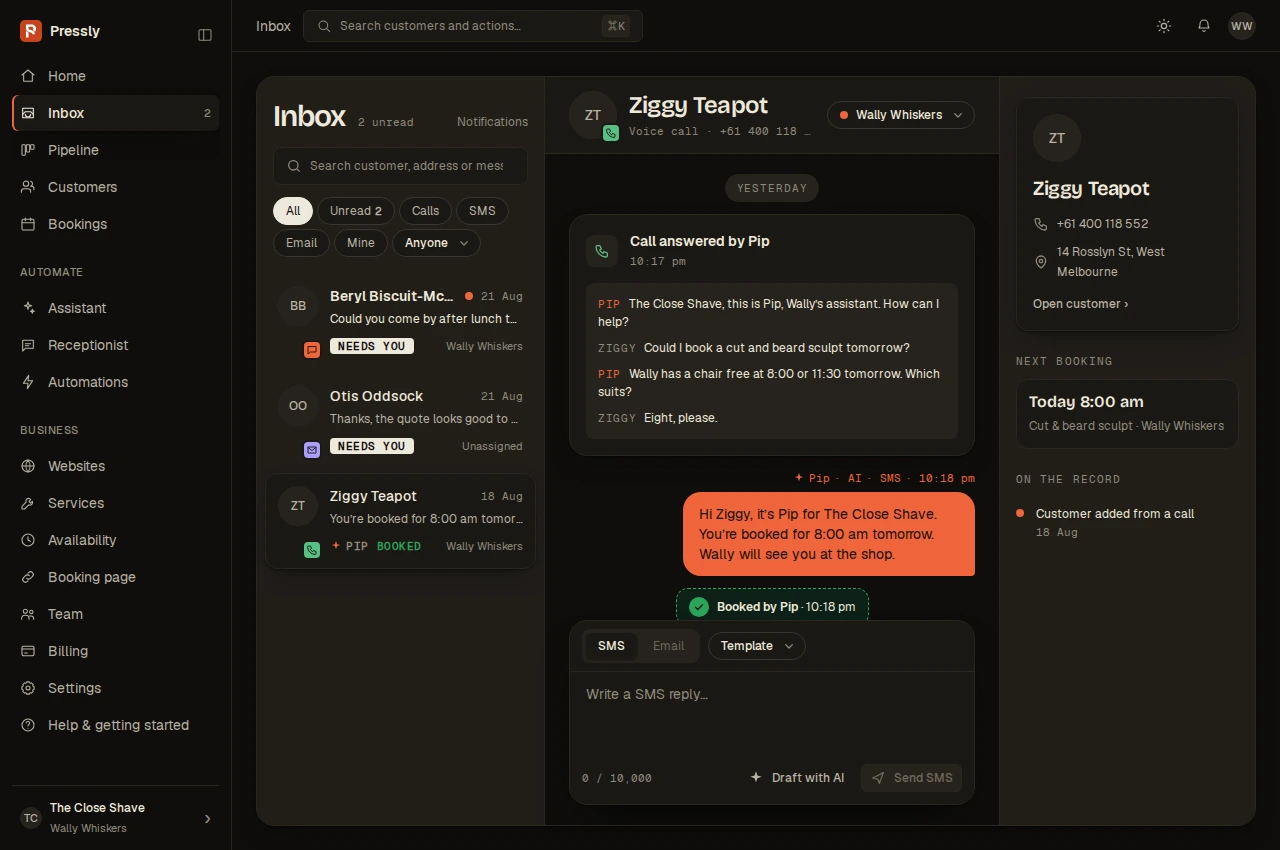Navigate to Bookings
This screenshot has height=850, width=1280.
click(116, 224)
